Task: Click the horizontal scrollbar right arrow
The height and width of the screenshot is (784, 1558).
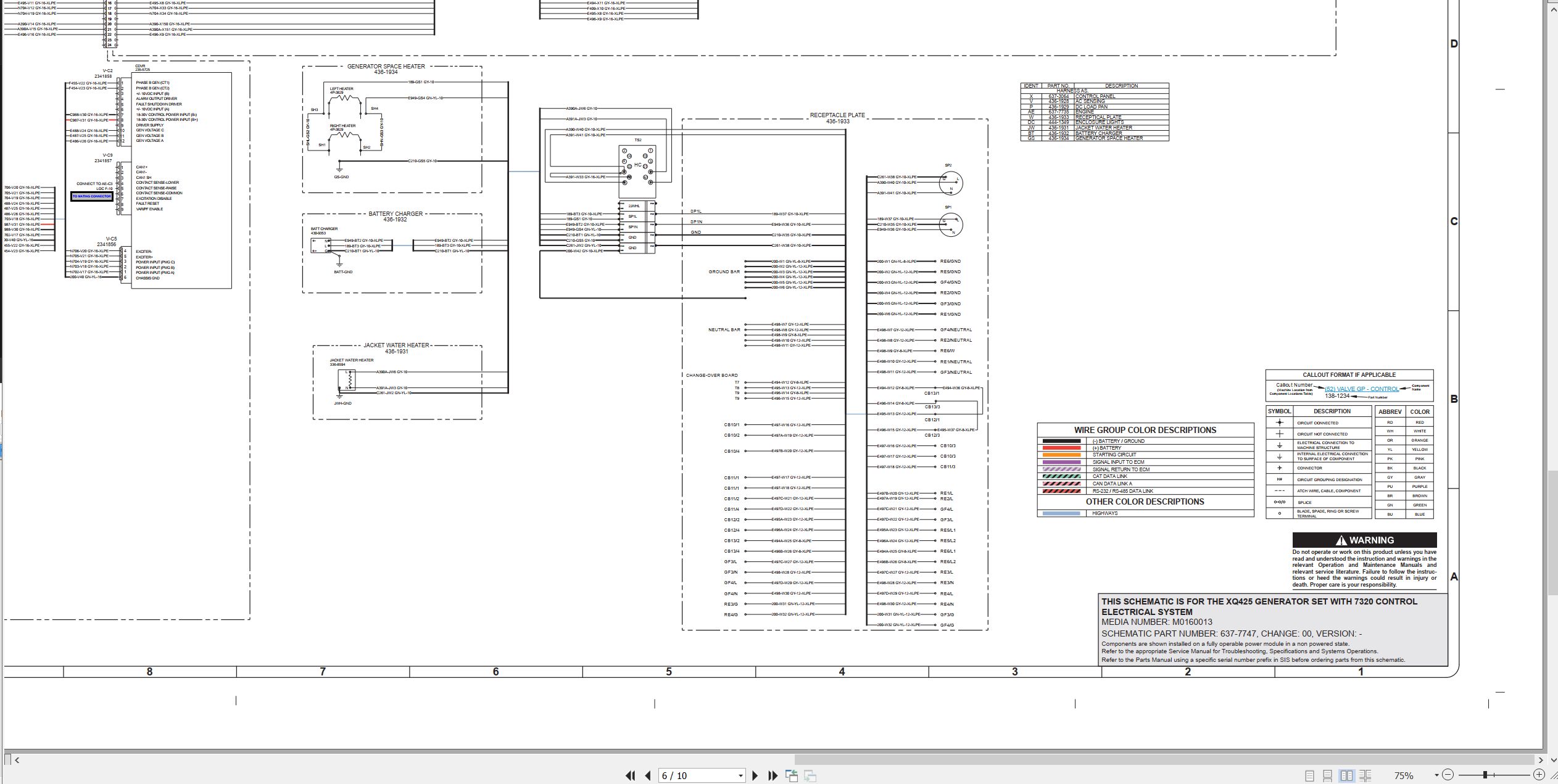Action: pos(1541,760)
